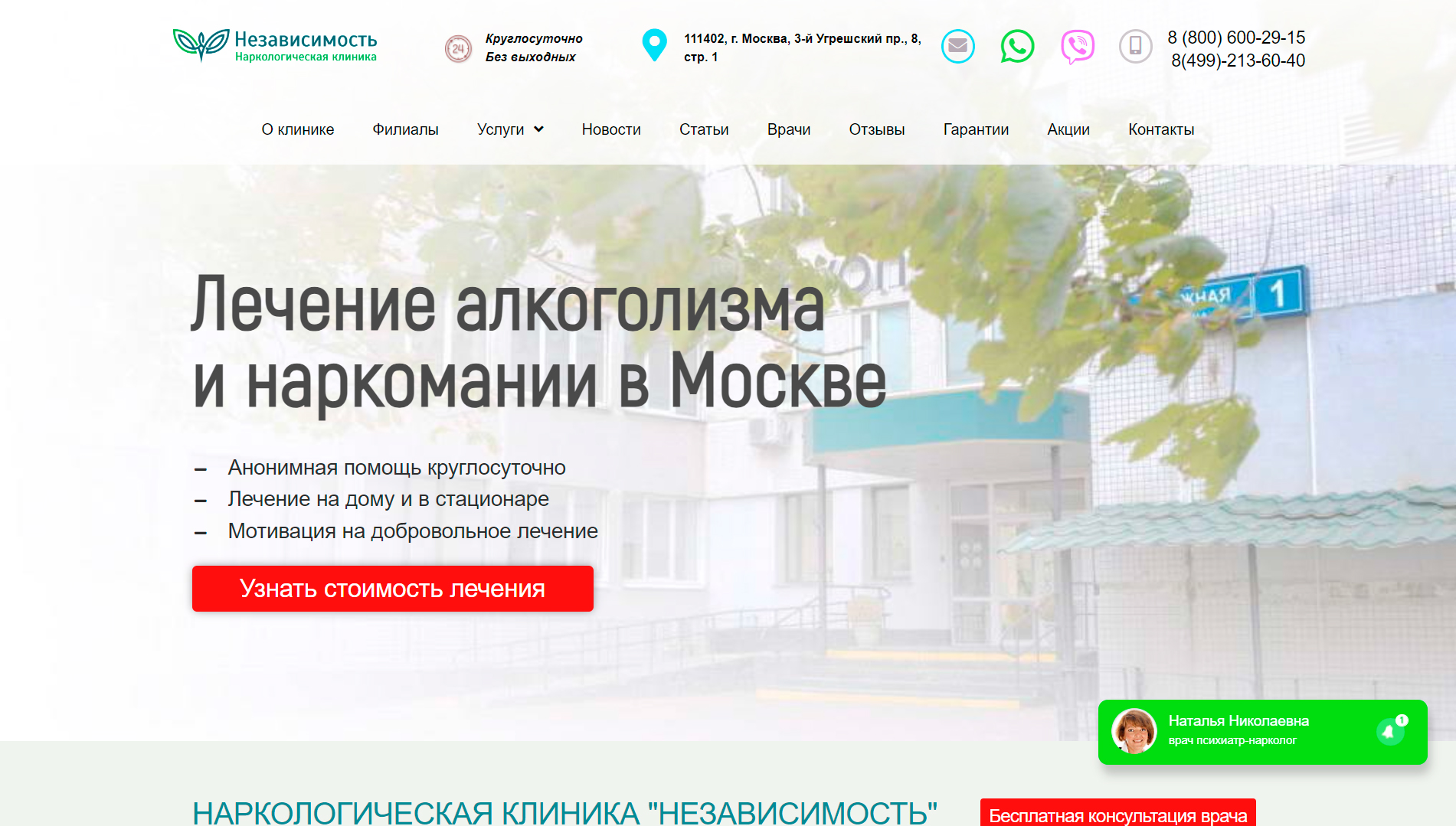This screenshot has height=826, width=1456.
Task: Navigate to Врачи page
Action: tap(788, 129)
